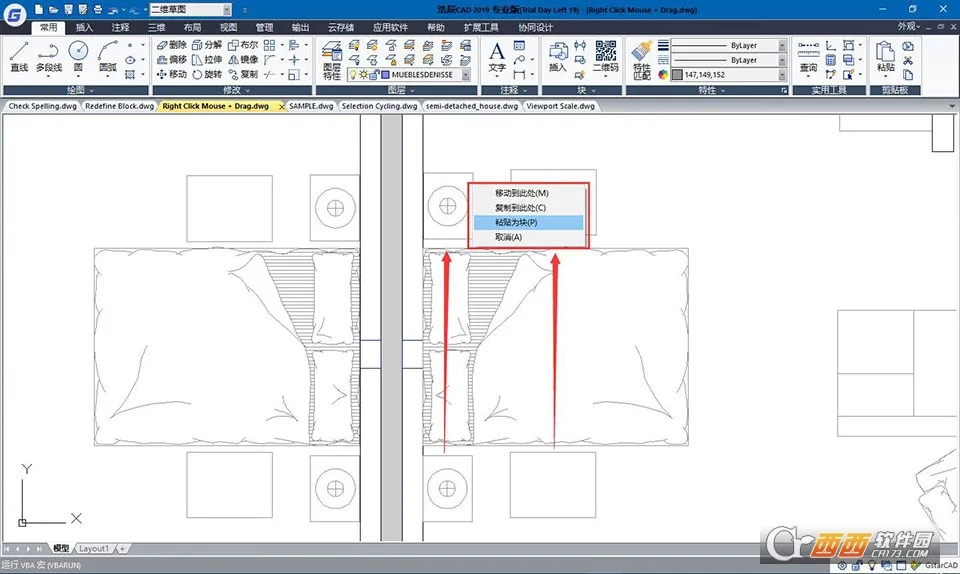Toggle the layer lock icon
The height and width of the screenshot is (574, 960).
tap(374, 75)
